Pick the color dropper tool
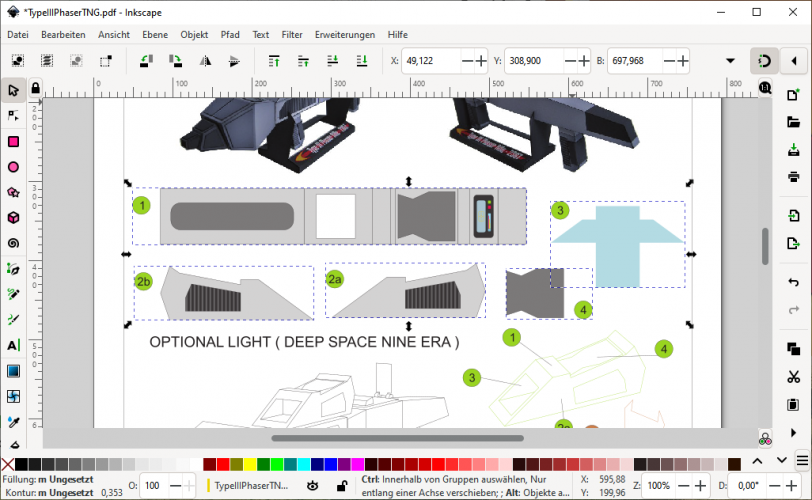 point(13,422)
